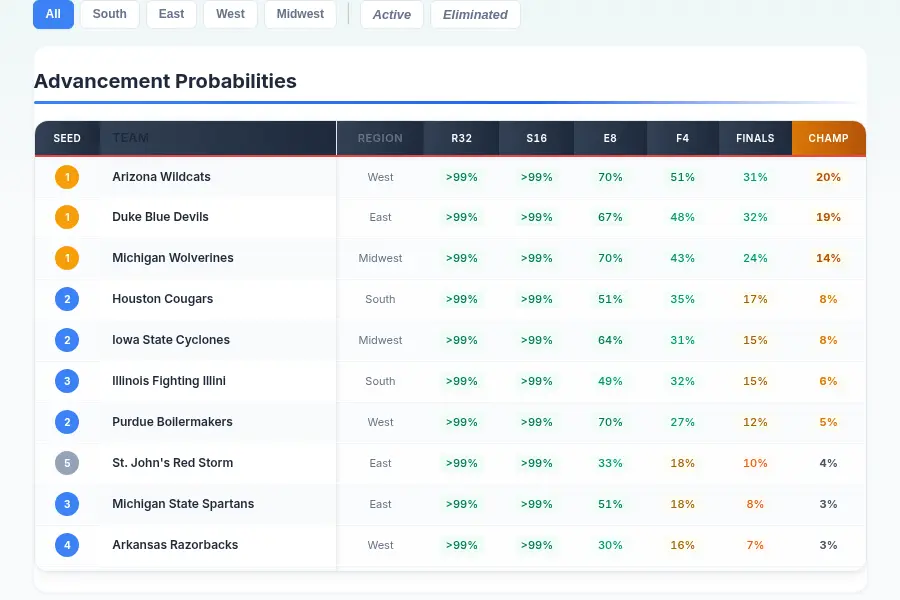Select the Purdue Boilermakers team name
The image size is (900, 600).
tap(172, 422)
